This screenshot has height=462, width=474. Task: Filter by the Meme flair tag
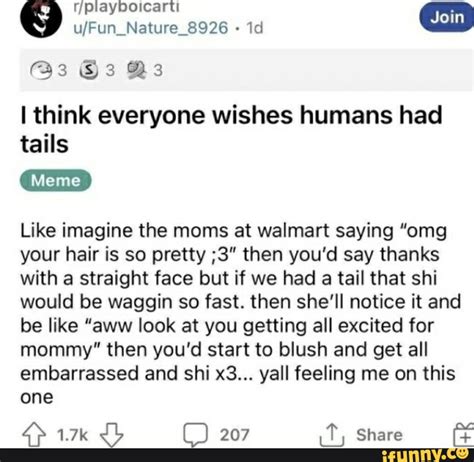click(56, 181)
